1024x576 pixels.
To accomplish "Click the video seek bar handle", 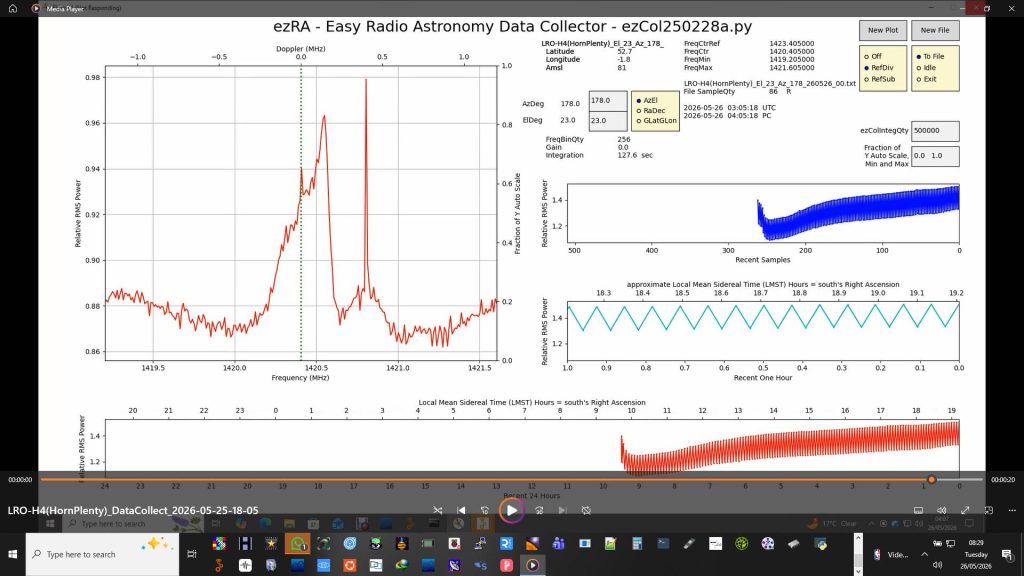I will click(x=931, y=479).
